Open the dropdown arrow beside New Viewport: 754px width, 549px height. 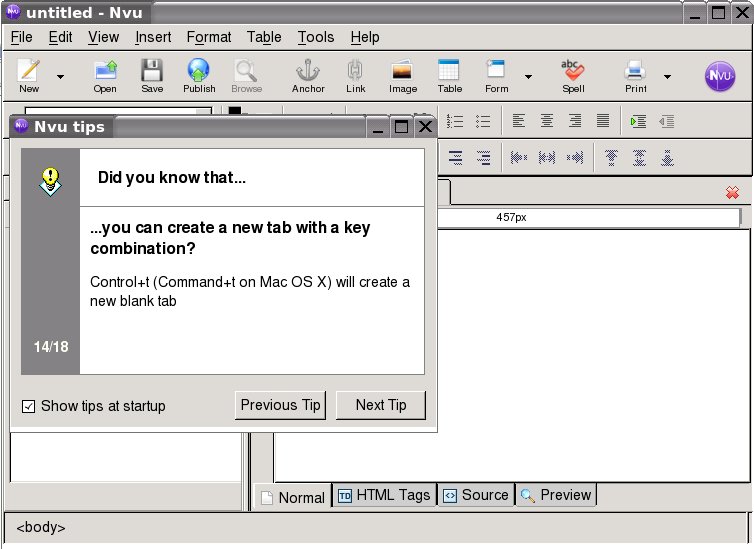[60, 76]
